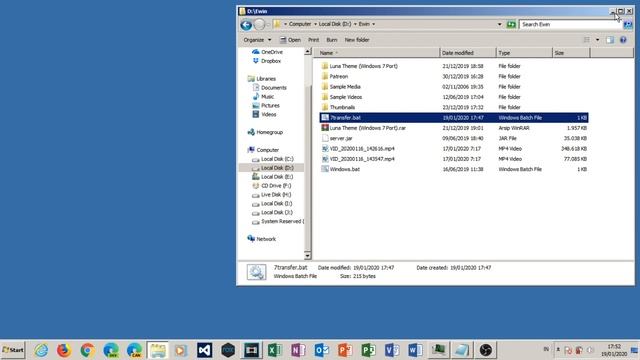Screen dimensions: 640x360
Task: Expand the Ewin breadcrumb arrow
Action: 373,24
